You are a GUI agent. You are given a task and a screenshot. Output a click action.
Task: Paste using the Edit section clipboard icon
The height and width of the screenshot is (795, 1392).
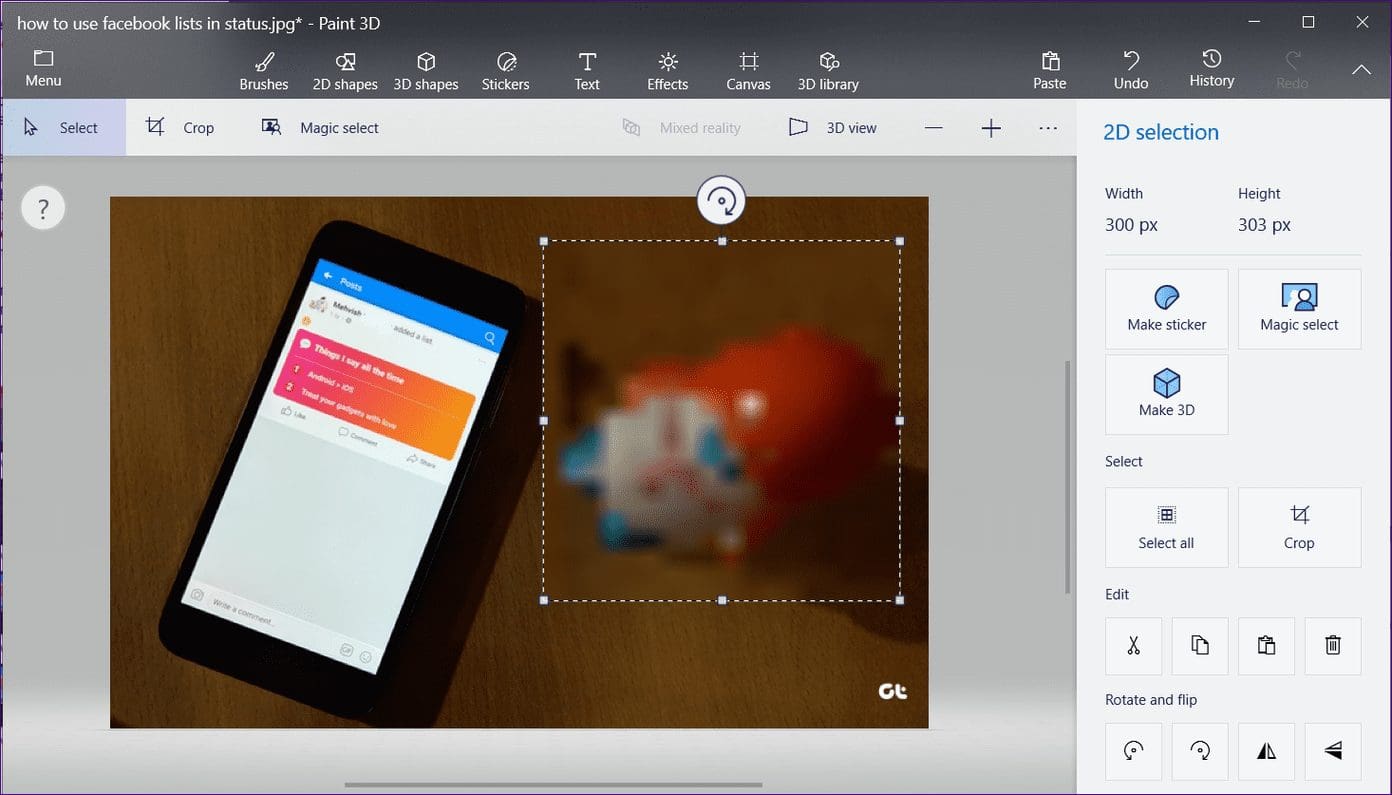tap(1267, 646)
